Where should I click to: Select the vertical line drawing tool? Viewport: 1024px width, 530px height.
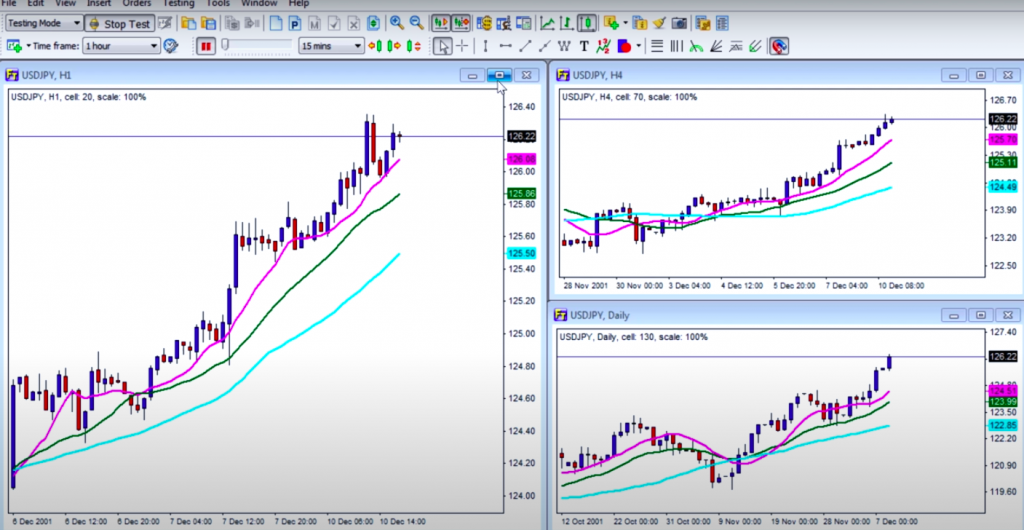point(485,46)
